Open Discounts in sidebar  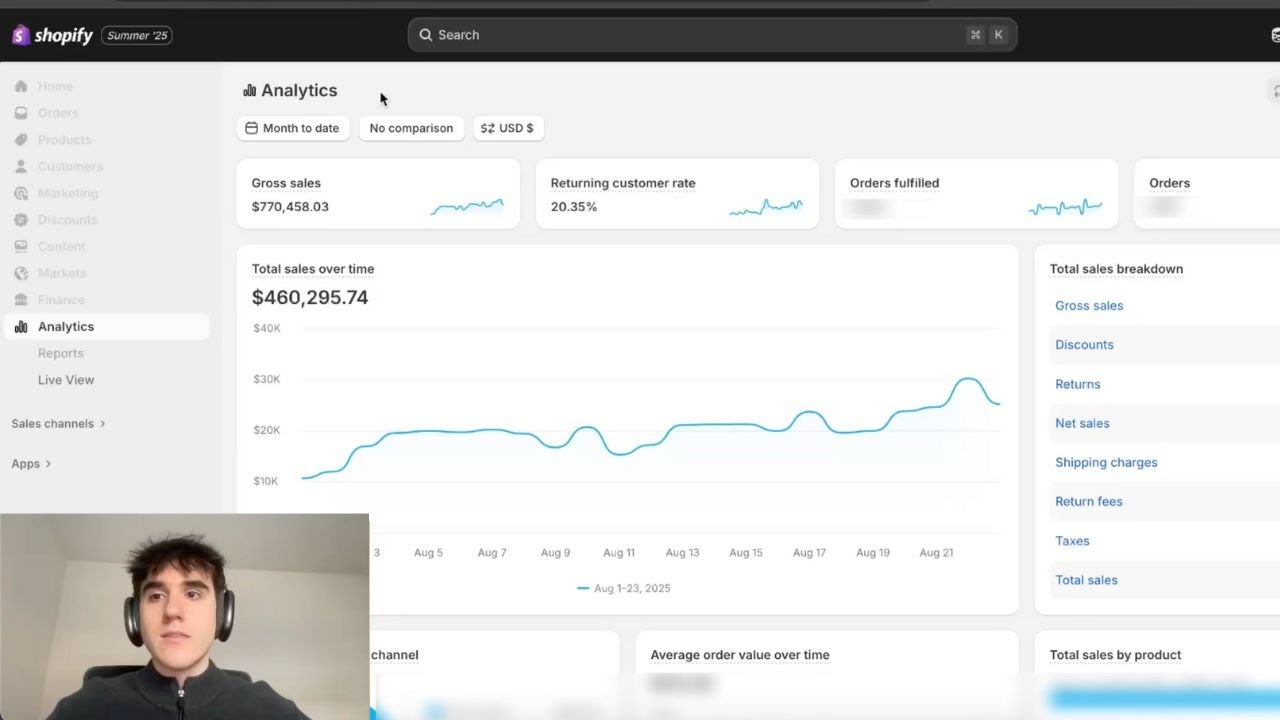point(67,220)
